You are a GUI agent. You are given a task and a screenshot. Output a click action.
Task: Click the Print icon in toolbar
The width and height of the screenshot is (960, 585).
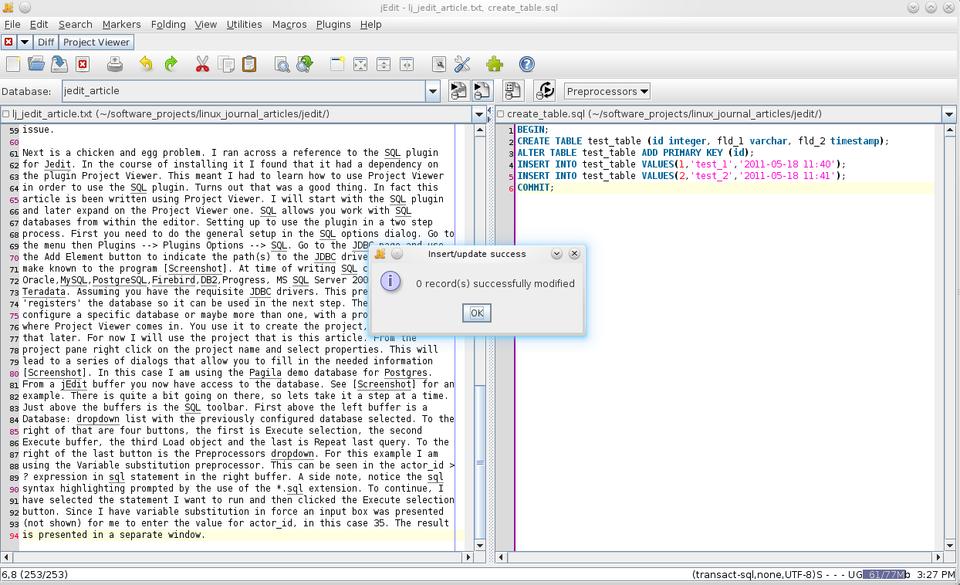115,64
